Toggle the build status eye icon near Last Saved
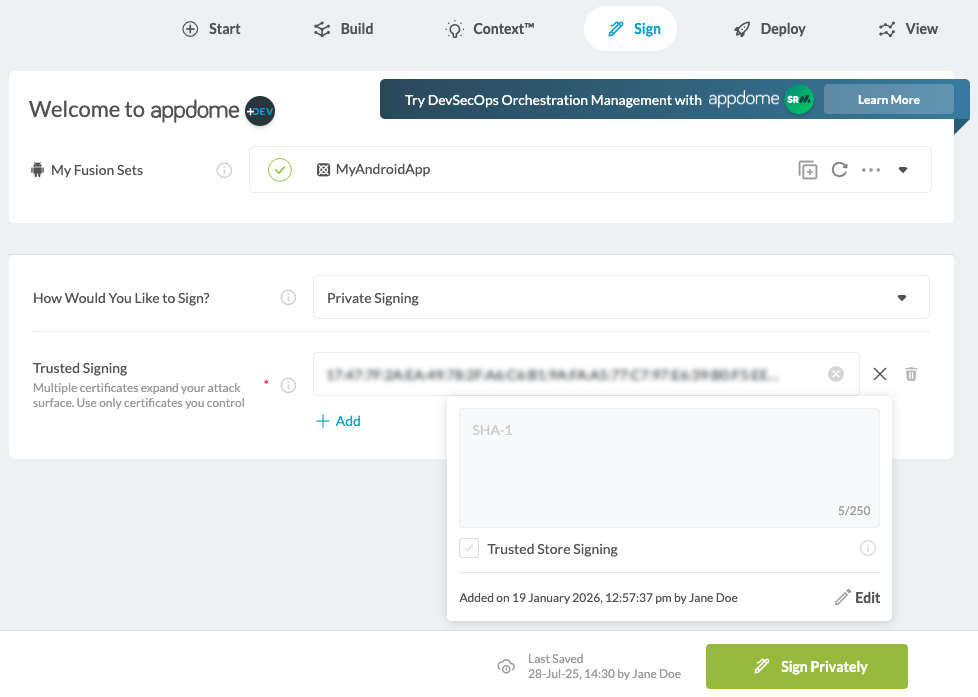This screenshot has height=697, width=978. [x=506, y=666]
